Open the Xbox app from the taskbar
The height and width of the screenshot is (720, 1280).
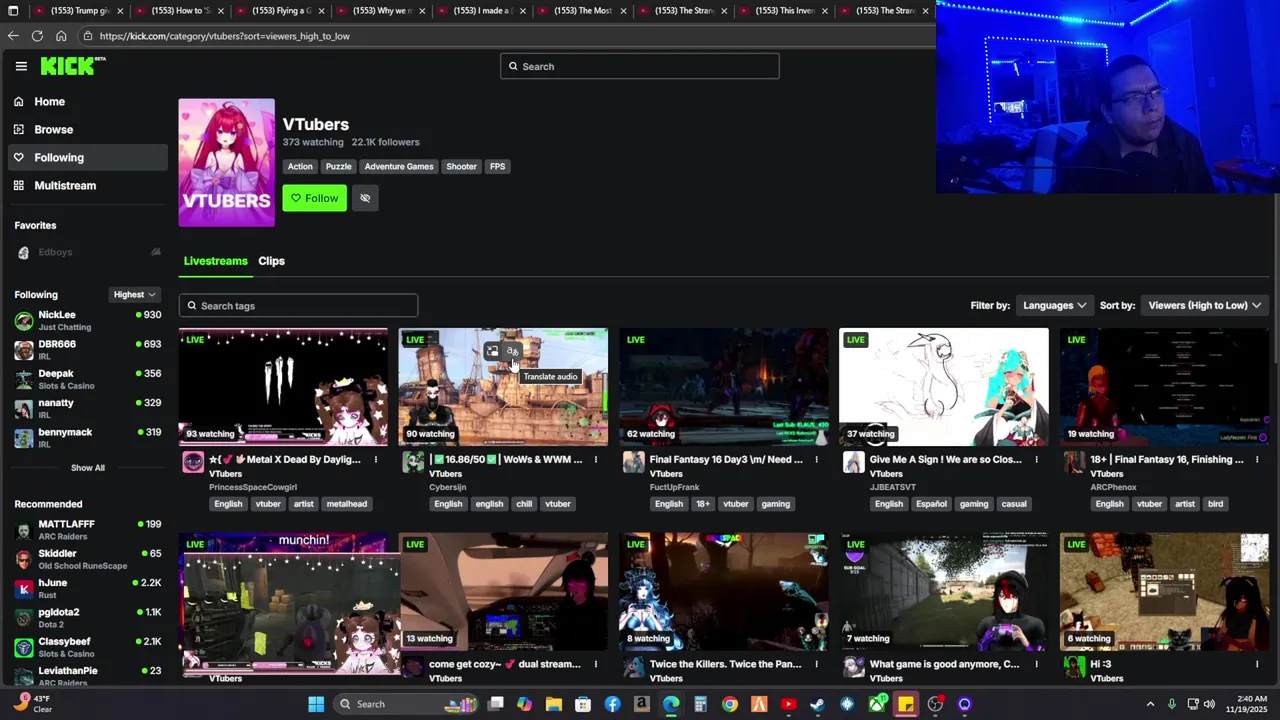877,704
